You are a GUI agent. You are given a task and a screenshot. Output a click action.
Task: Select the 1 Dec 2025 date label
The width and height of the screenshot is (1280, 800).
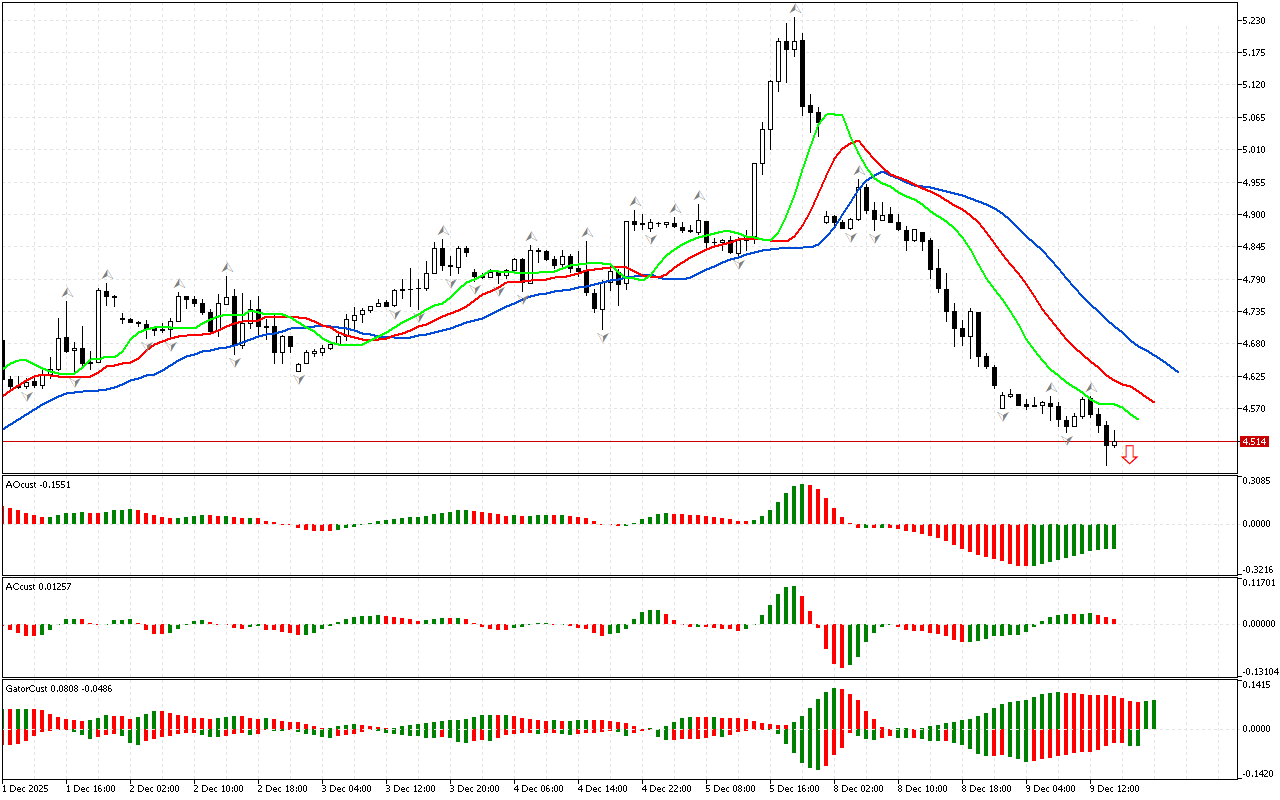pos(27,788)
